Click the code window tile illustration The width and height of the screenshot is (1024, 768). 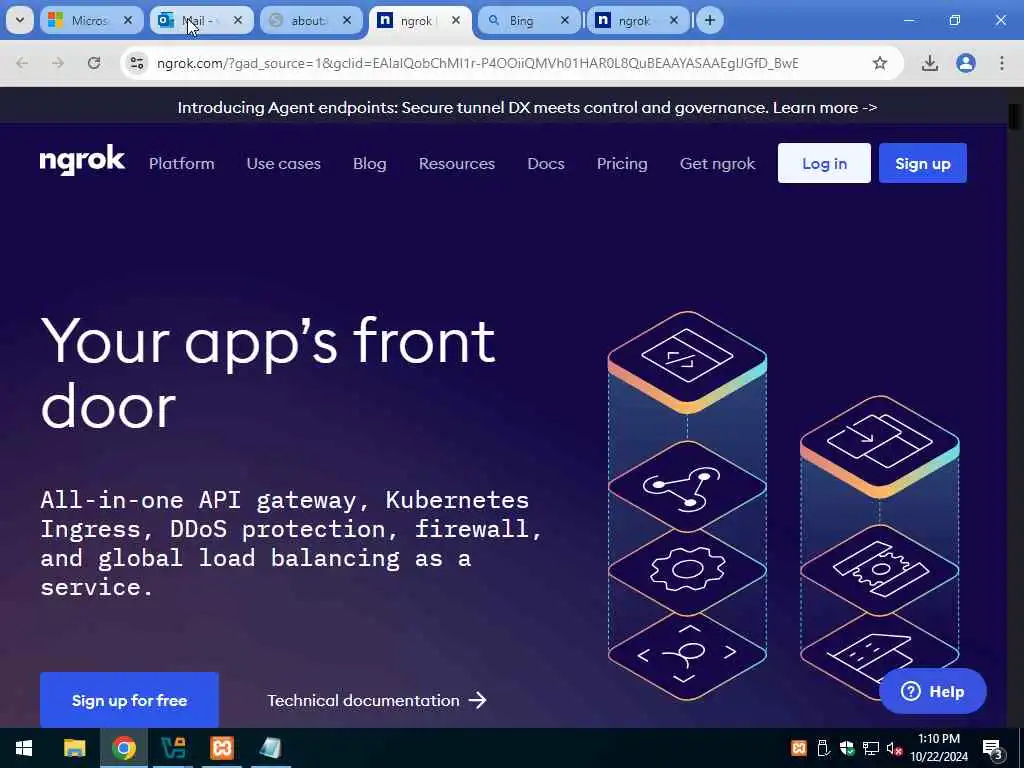pos(687,358)
